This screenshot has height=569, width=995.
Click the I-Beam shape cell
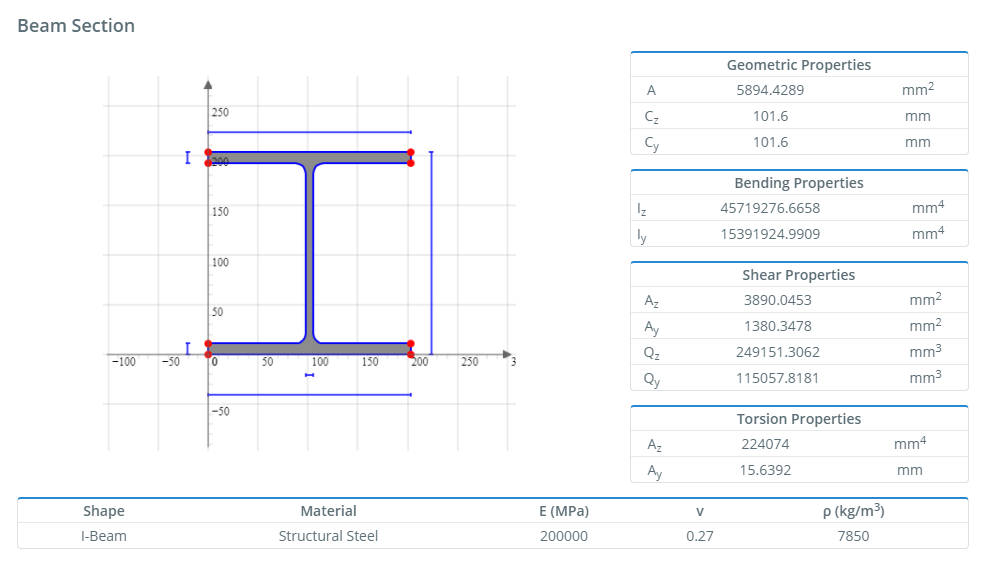(103, 536)
